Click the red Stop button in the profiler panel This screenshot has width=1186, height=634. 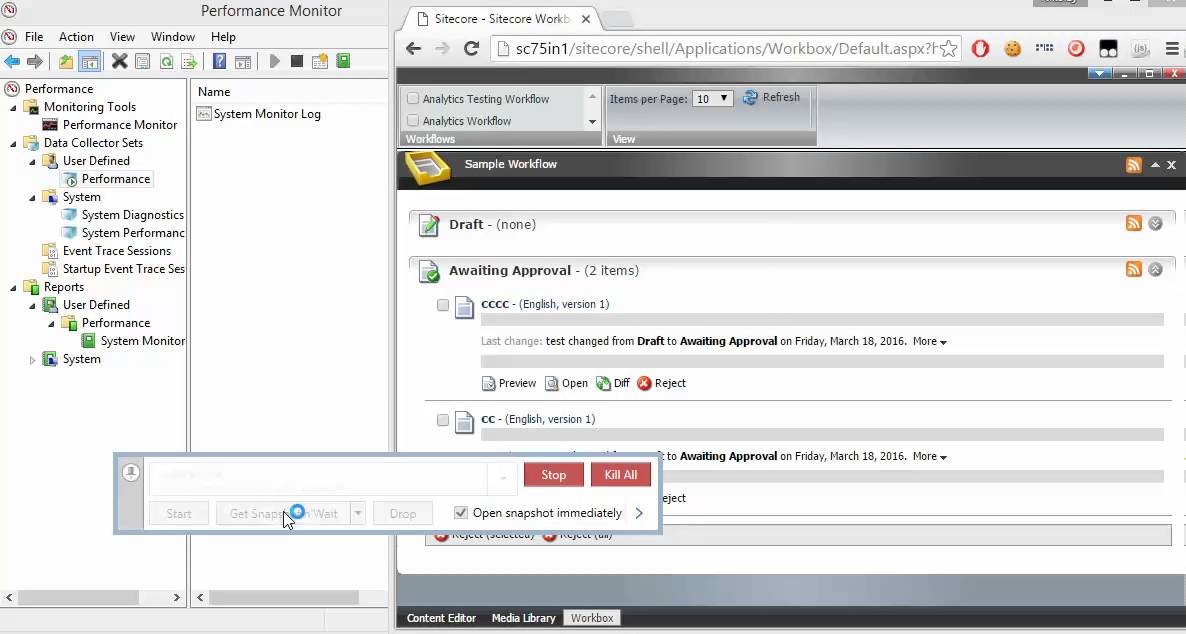[x=554, y=474]
